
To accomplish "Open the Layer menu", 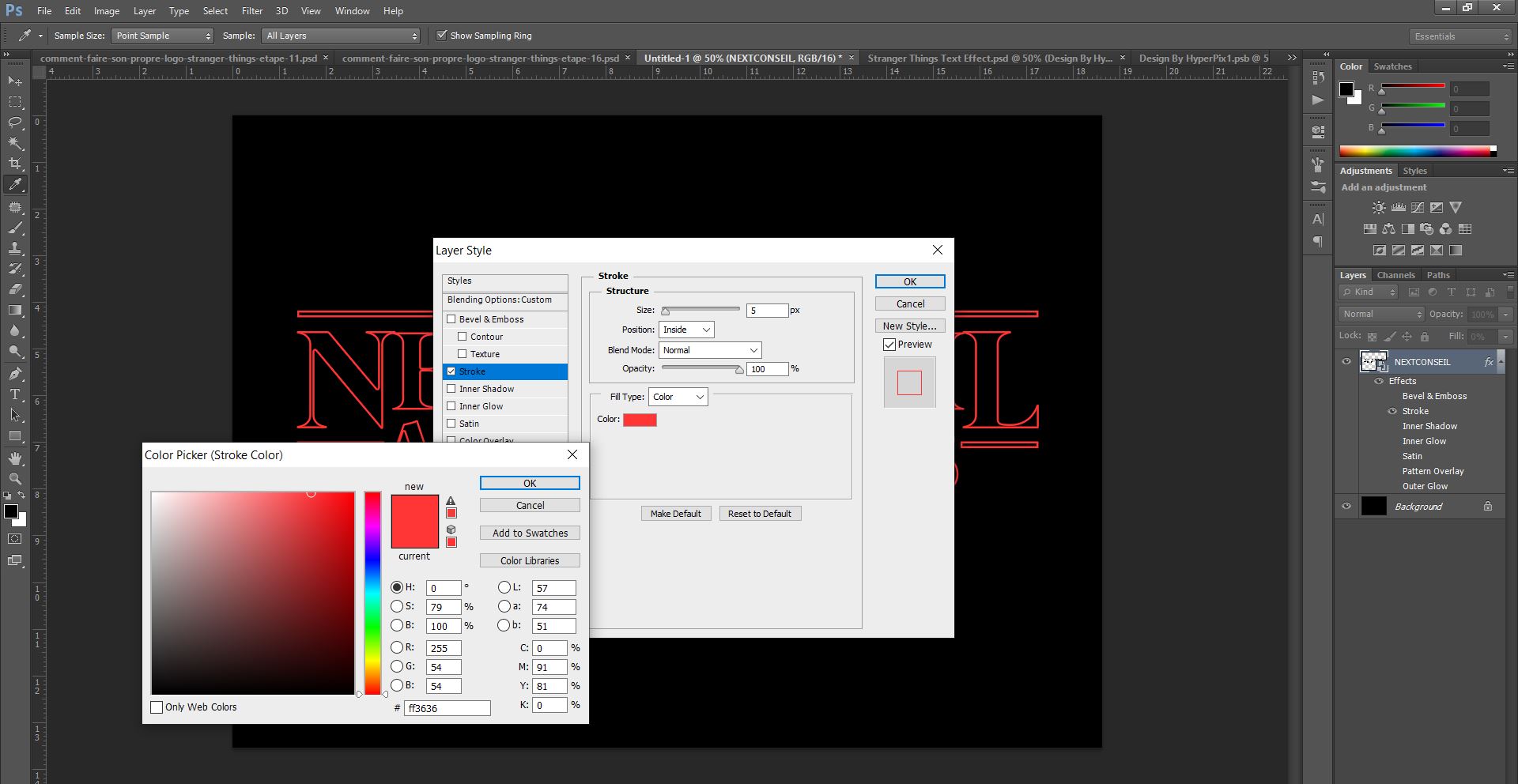I will pyautogui.click(x=145, y=11).
